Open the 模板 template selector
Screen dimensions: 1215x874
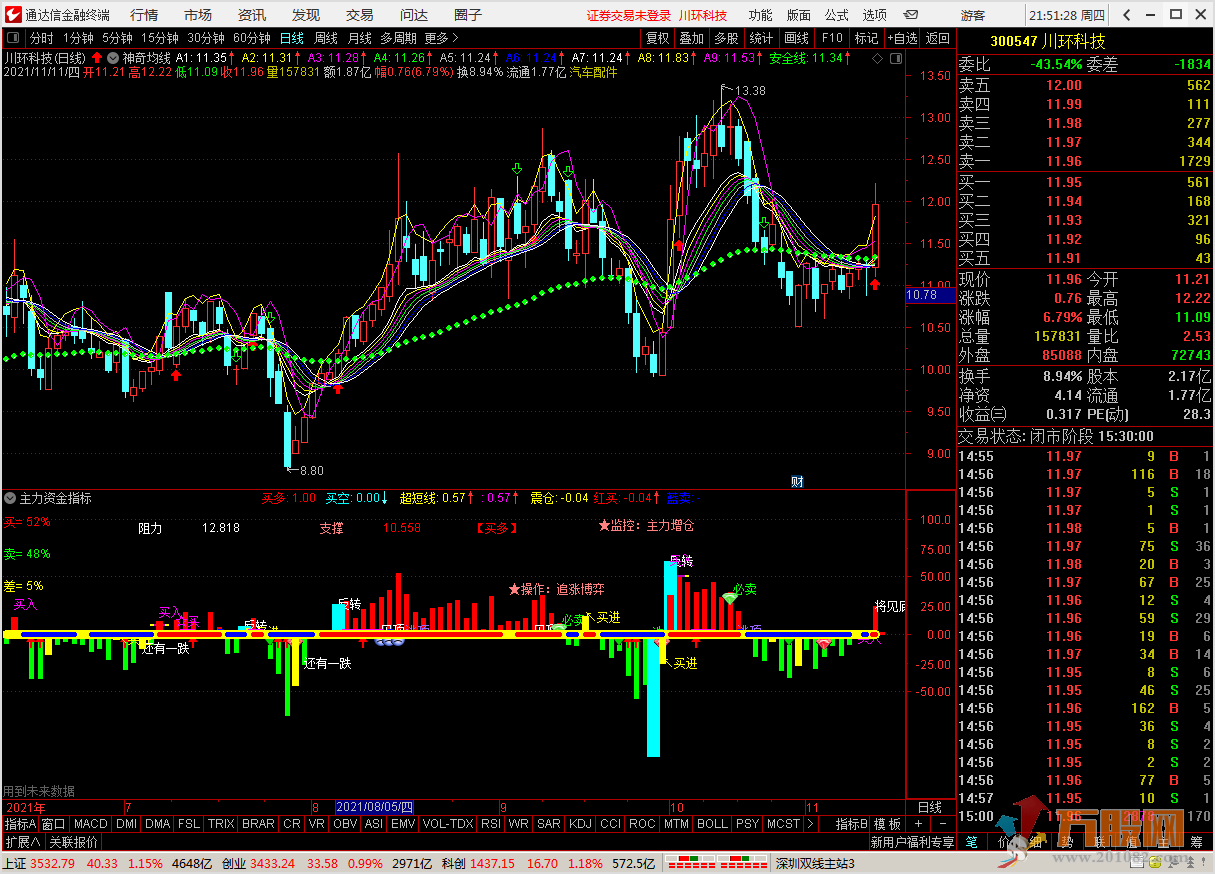tap(888, 824)
